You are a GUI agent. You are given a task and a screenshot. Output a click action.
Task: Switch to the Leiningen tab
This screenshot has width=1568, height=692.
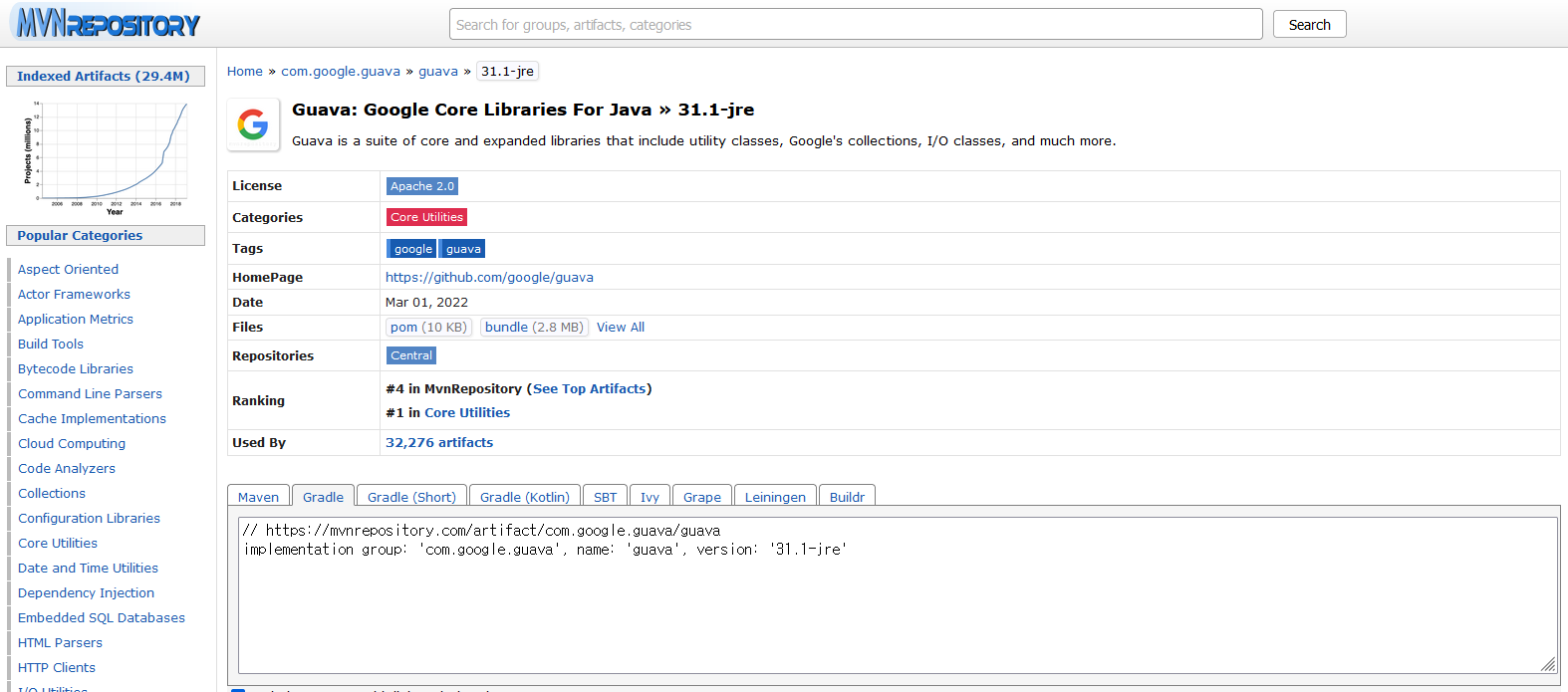(x=775, y=496)
